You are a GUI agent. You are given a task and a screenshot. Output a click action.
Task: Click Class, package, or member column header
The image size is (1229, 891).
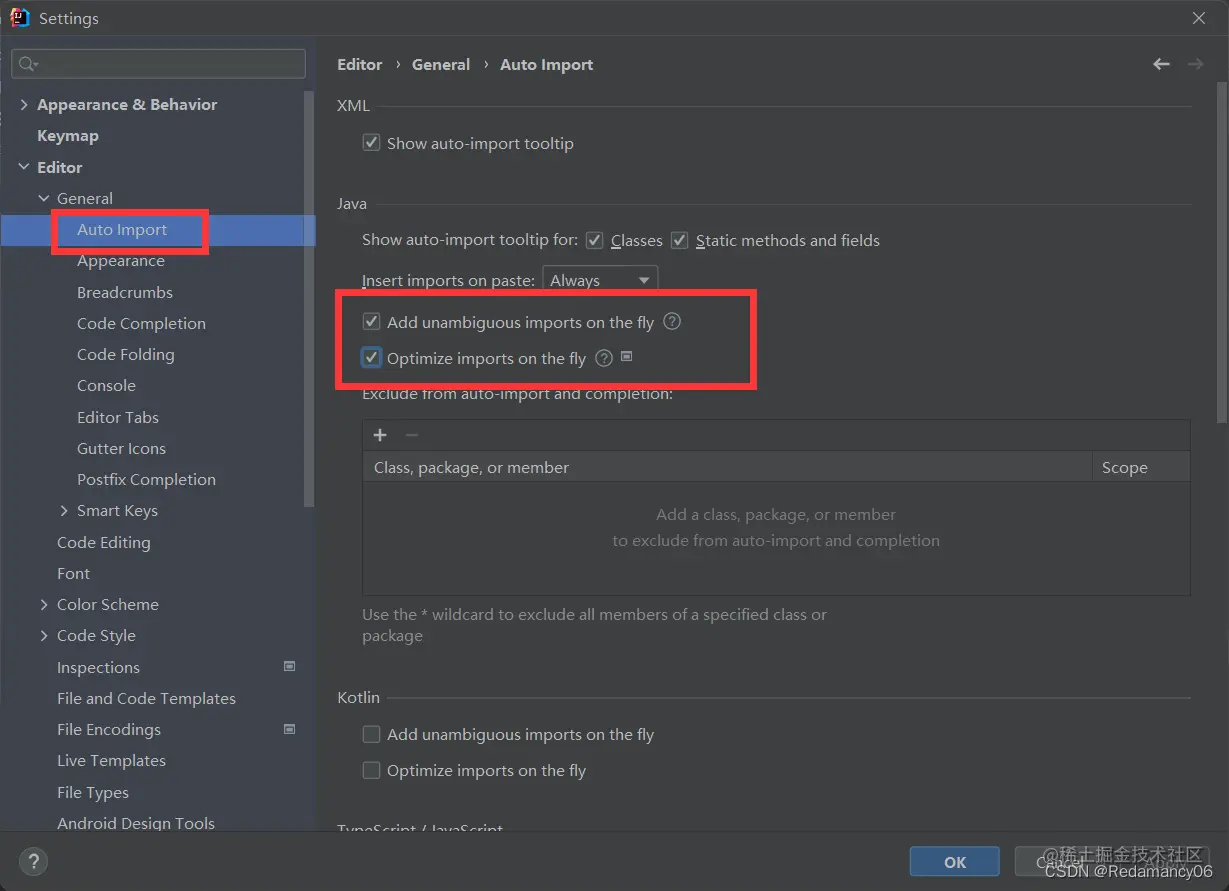[x=727, y=467]
